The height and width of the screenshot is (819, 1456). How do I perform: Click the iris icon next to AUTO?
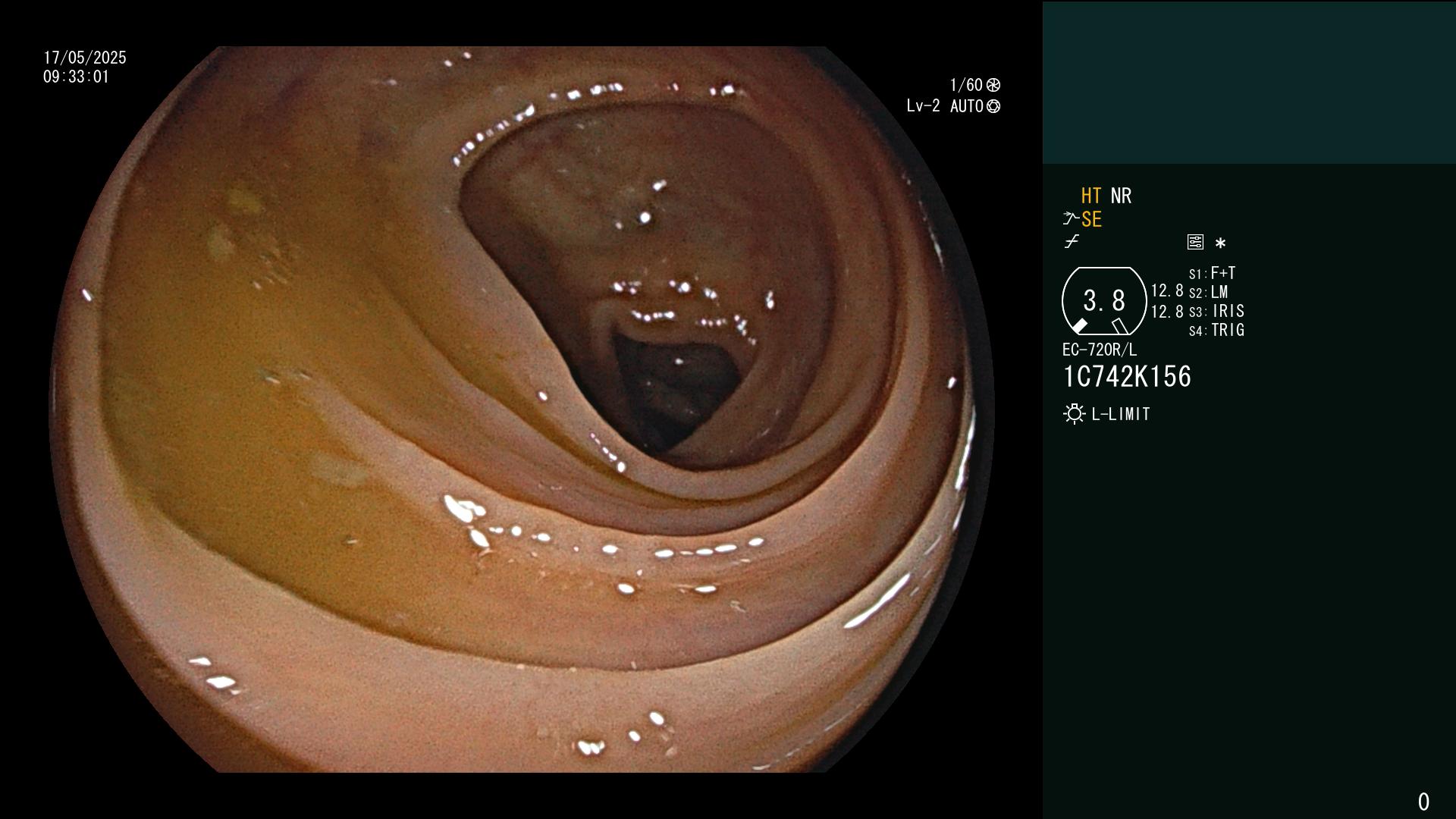(993, 106)
